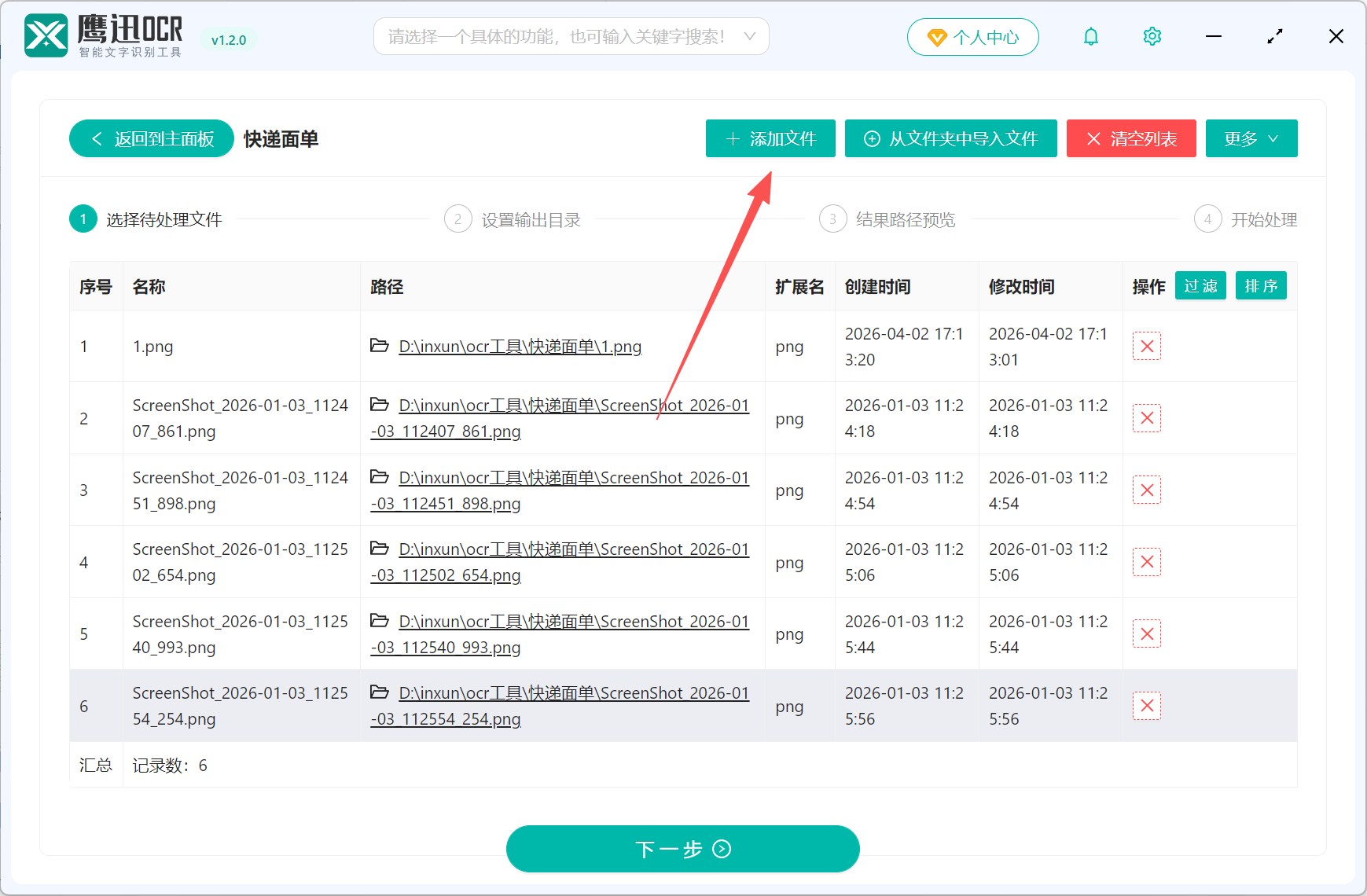Click the 鹰迅OCR logo icon
This screenshot has height=896, width=1367.
pyautogui.click(x=45, y=35)
